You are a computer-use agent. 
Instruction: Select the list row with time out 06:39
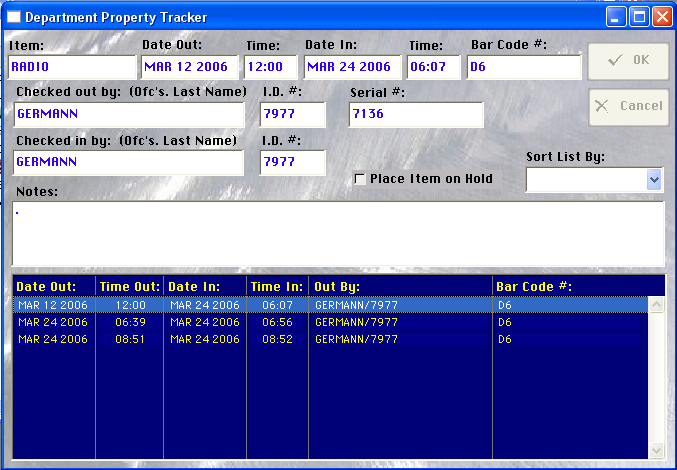point(330,322)
